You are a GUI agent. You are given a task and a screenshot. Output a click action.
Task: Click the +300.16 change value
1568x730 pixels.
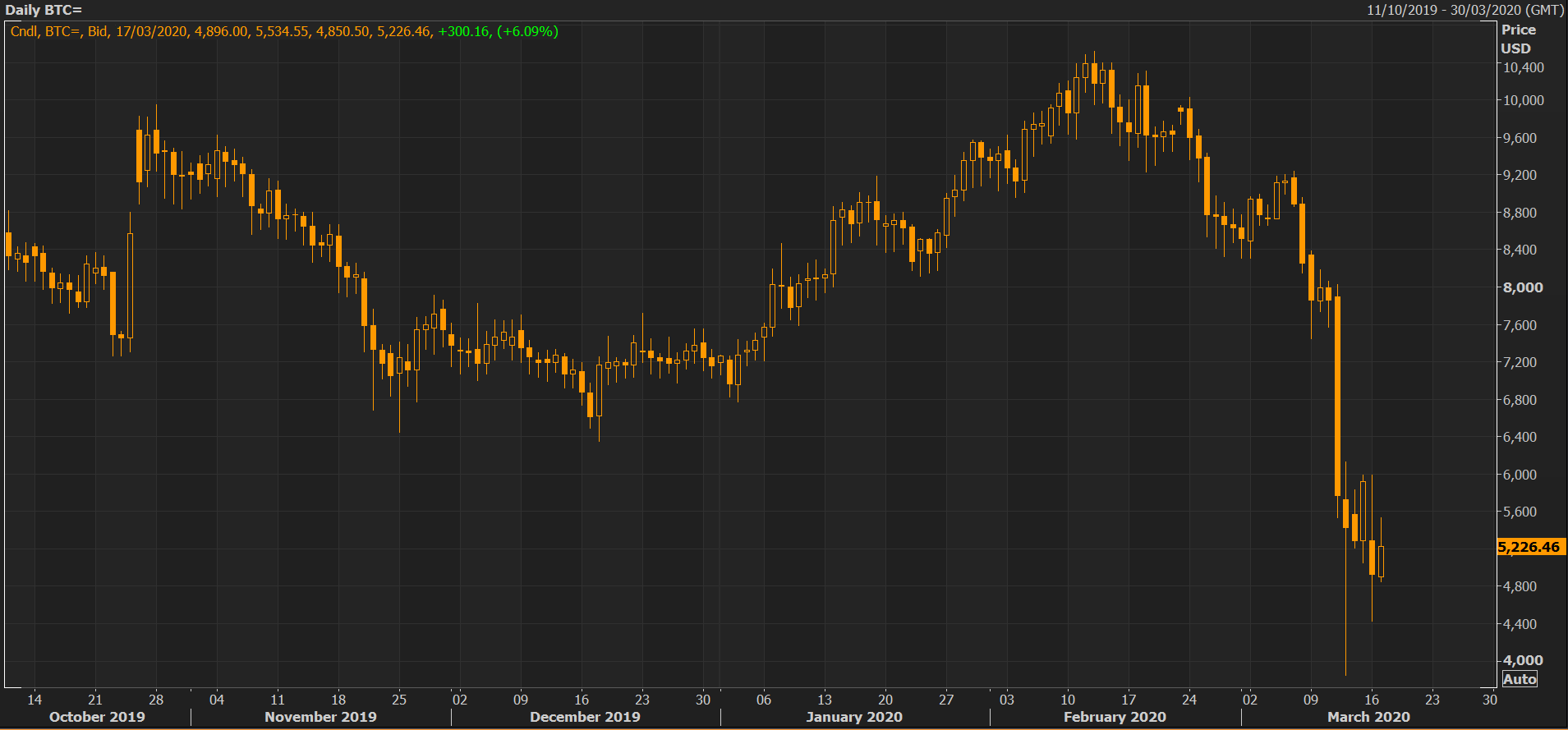(x=463, y=31)
